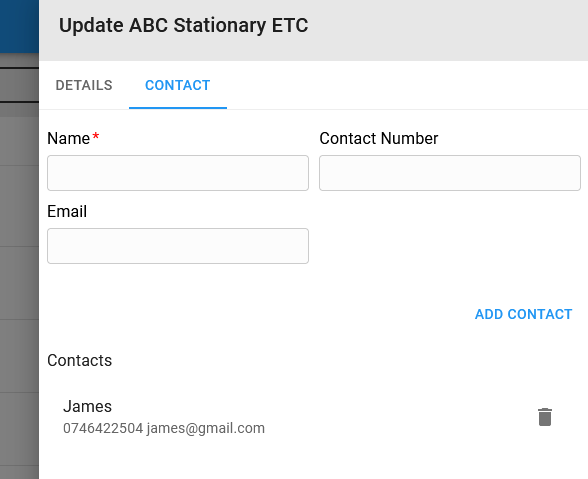Click the blue app header behind dialog
Image resolution: width=588 pixels, height=479 pixels.
click(x=19, y=26)
